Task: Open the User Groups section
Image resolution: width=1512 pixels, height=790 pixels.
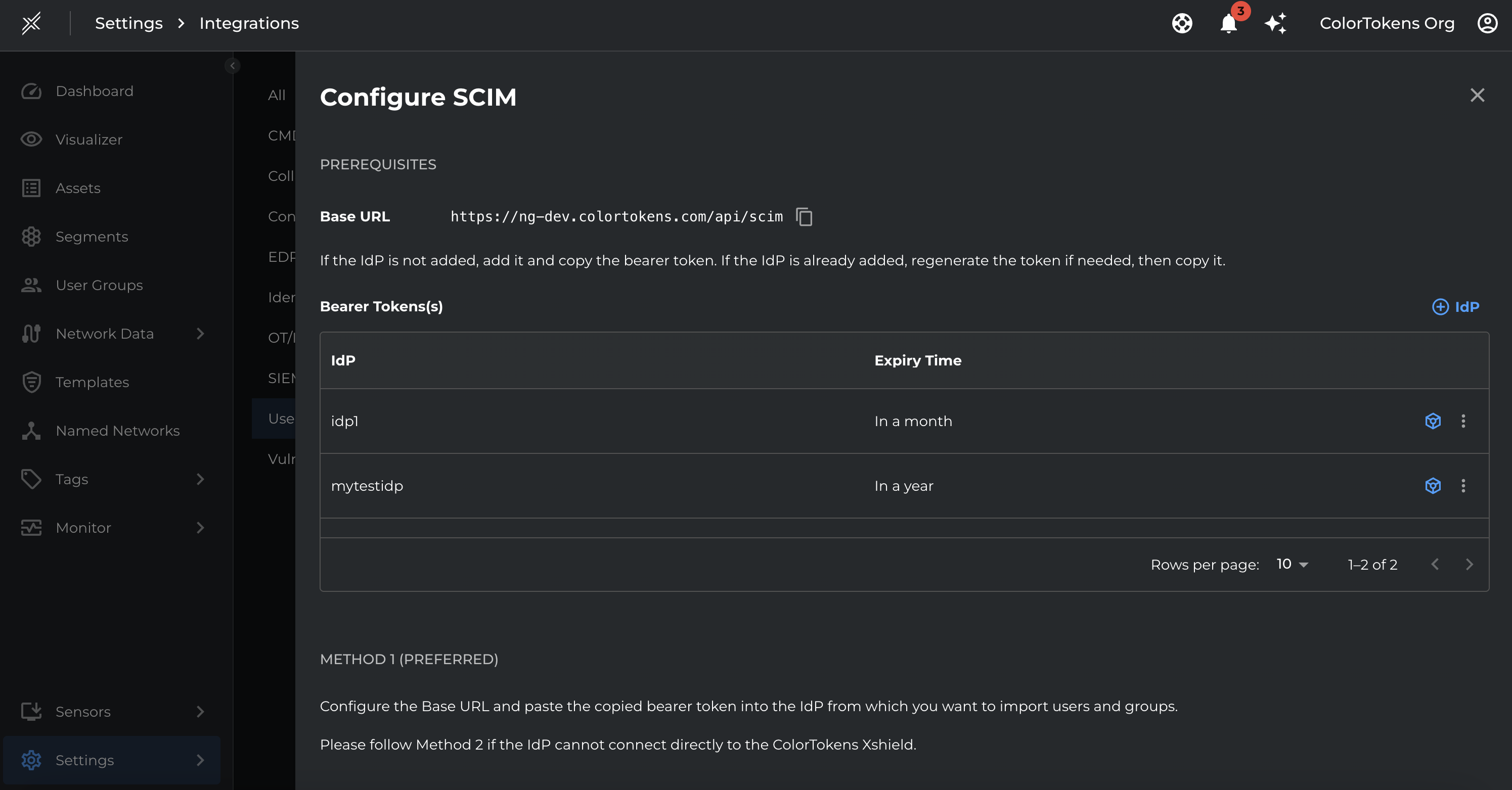Action: (99, 285)
